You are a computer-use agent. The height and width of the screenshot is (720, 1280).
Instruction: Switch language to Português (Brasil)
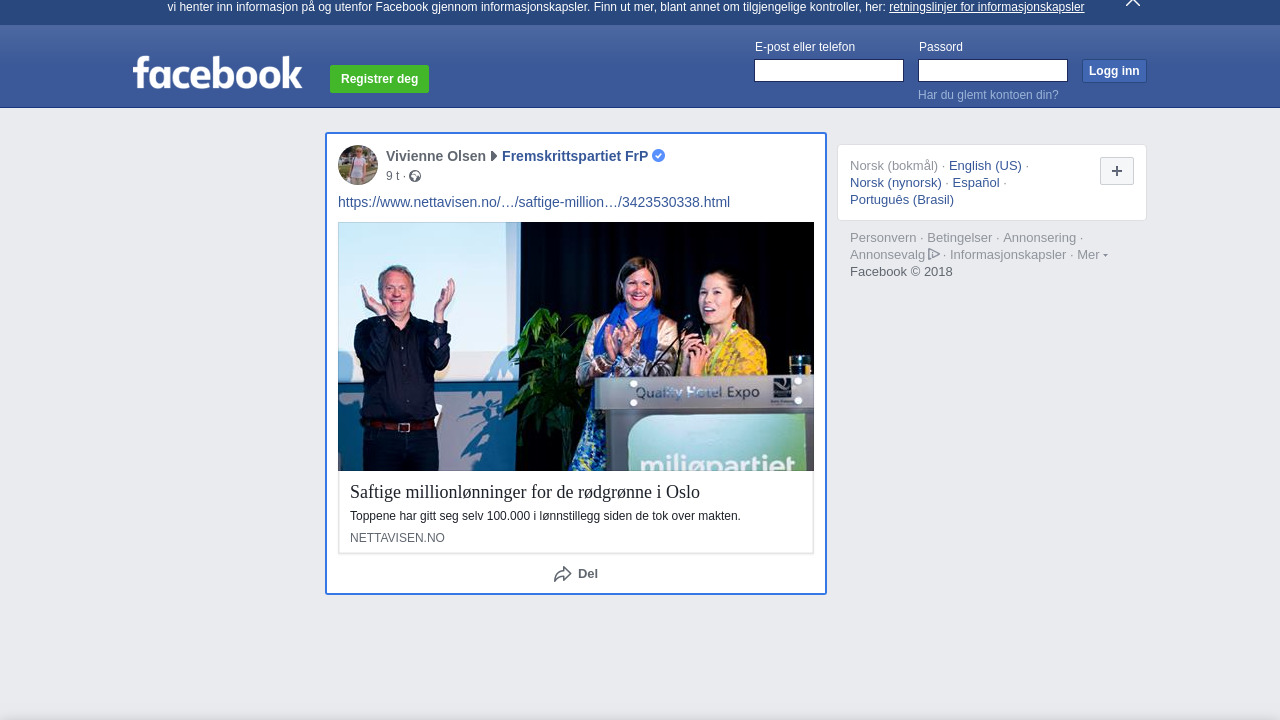(x=902, y=200)
